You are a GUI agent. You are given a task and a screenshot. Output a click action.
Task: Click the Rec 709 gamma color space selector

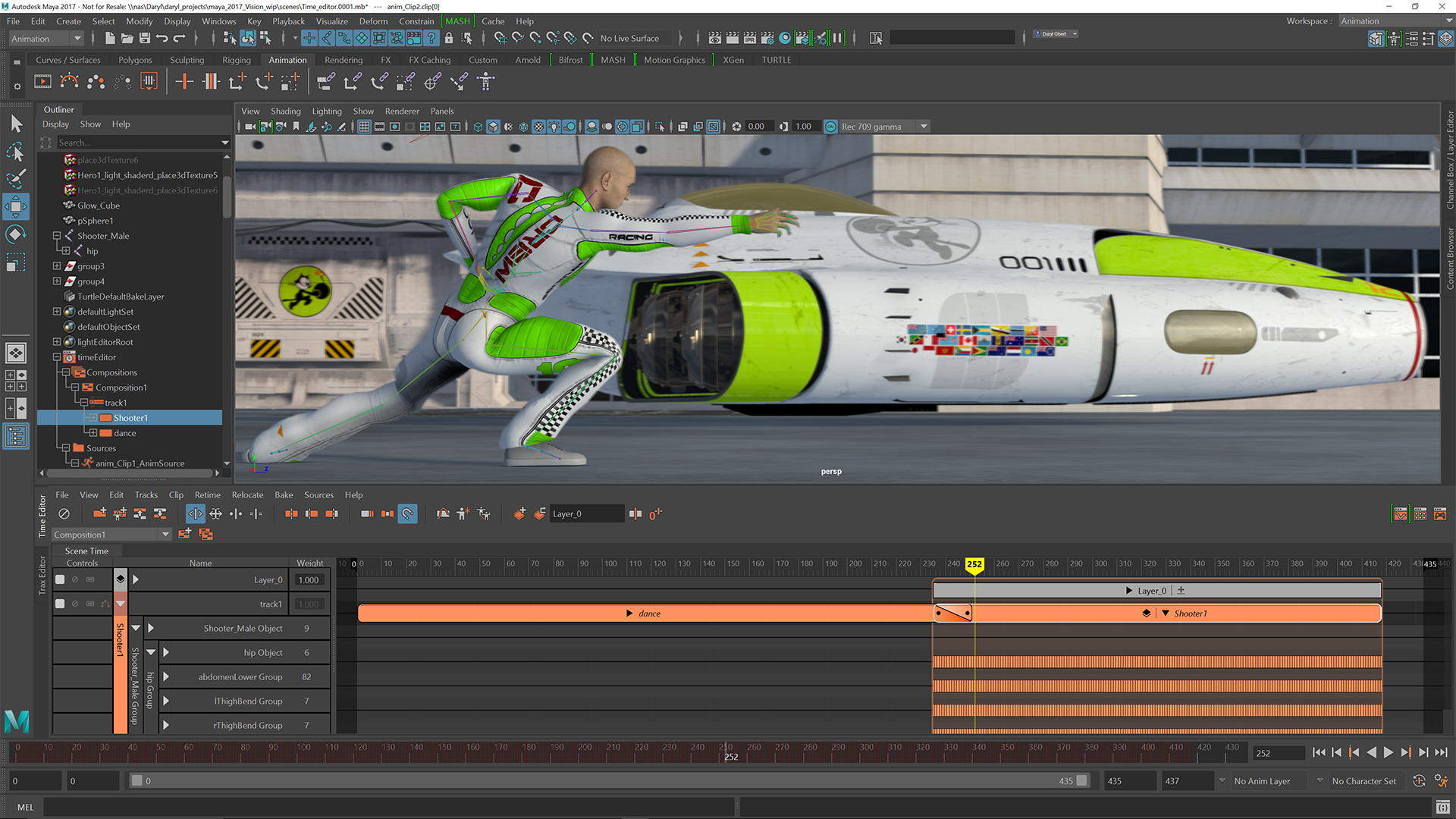877,125
